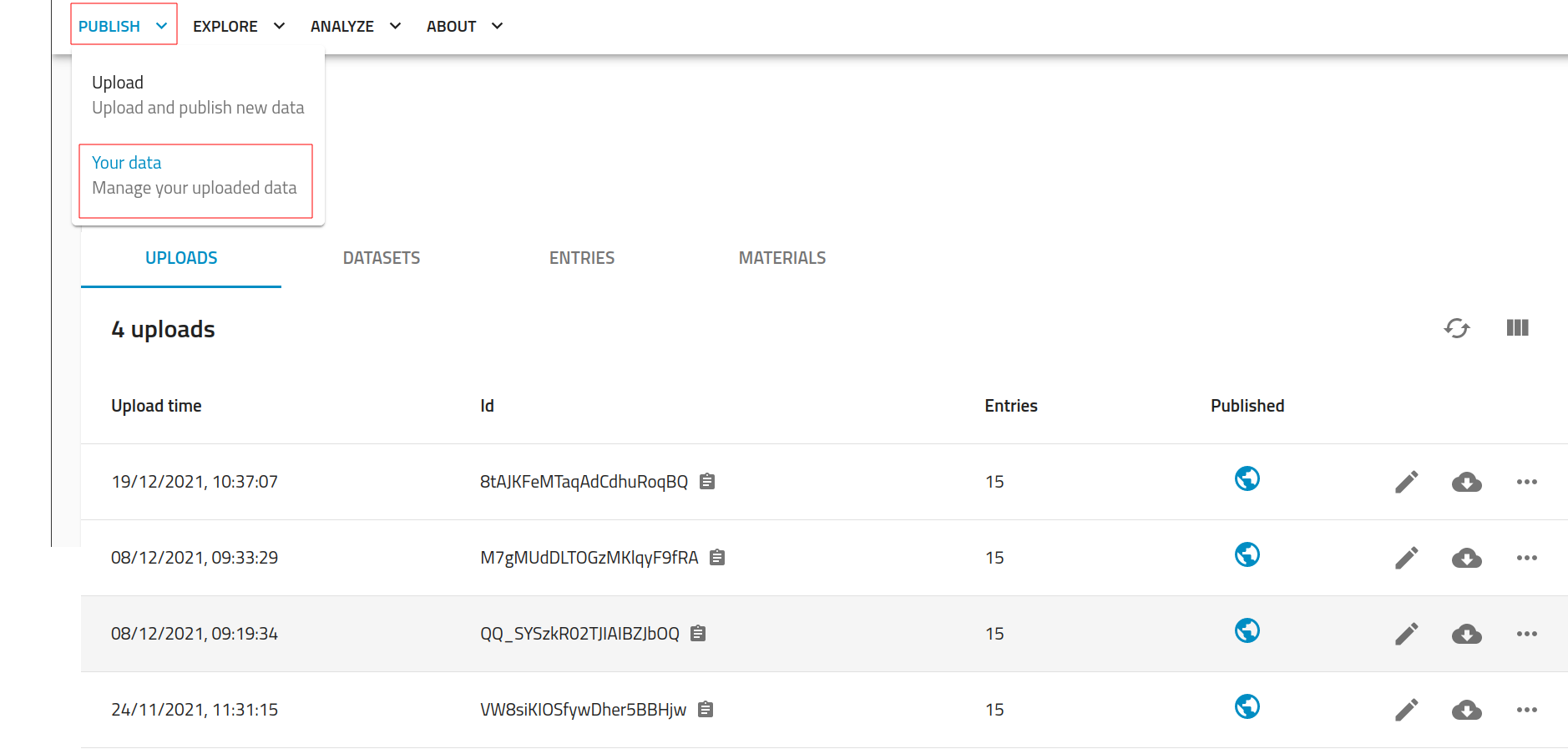Screen dimensions: 1568x749
Task: Edit the 08/12/2021 09:19:34 upload
Action: pyautogui.click(x=1406, y=634)
